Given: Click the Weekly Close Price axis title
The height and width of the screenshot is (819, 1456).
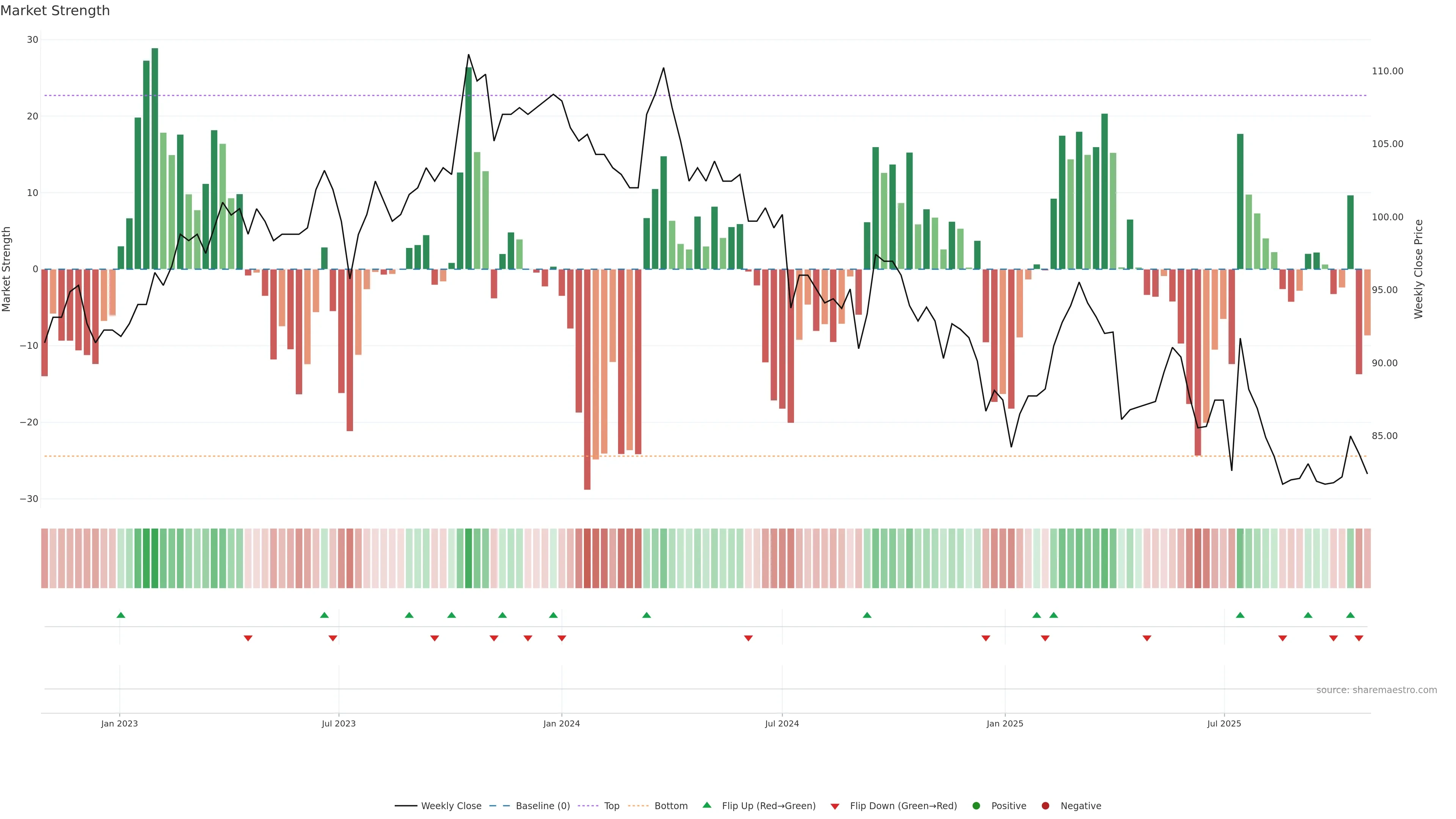Looking at the screenshot, I should [1418, 269].
